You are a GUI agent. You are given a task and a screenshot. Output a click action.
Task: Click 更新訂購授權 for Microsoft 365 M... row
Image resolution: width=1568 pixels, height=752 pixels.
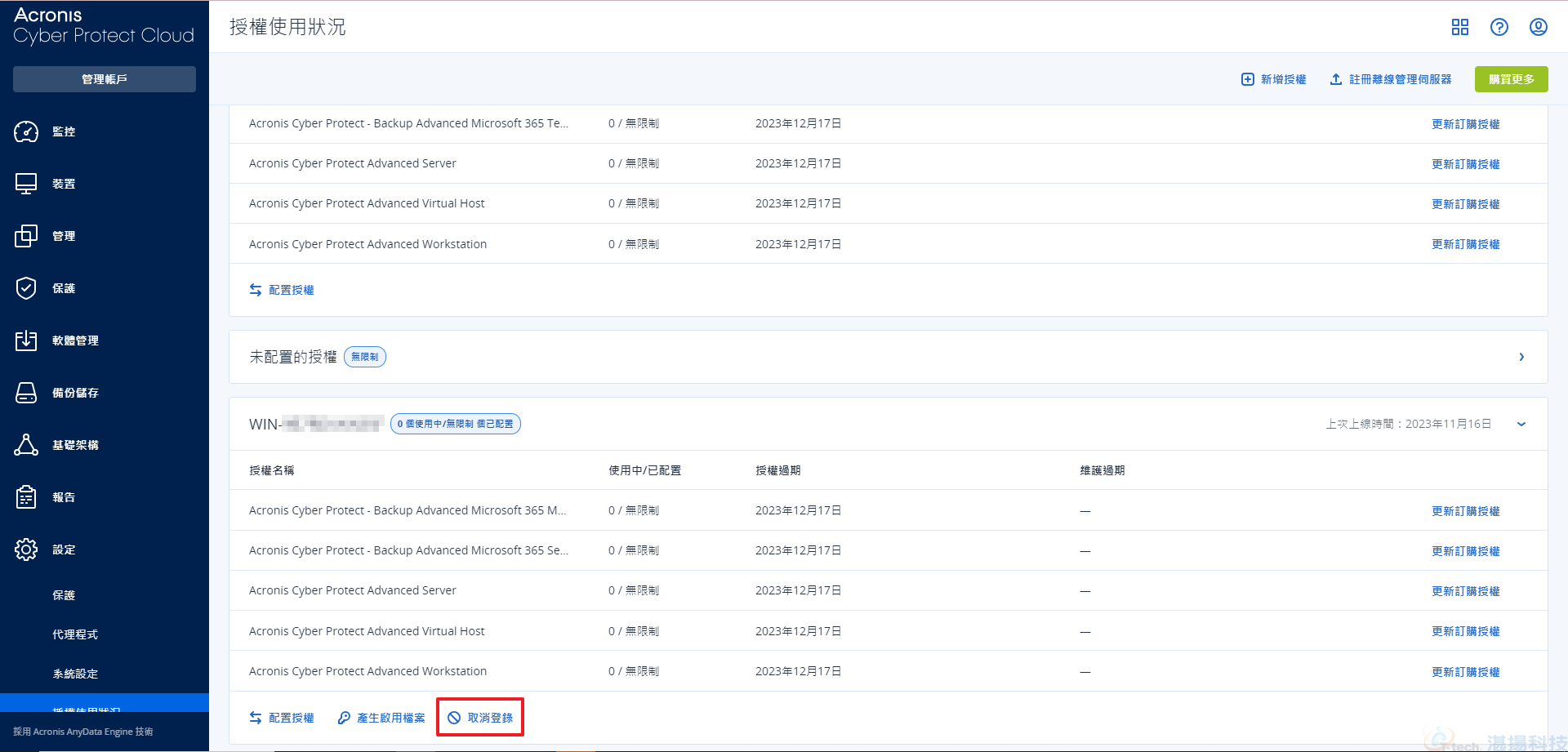click(1466, 511)
